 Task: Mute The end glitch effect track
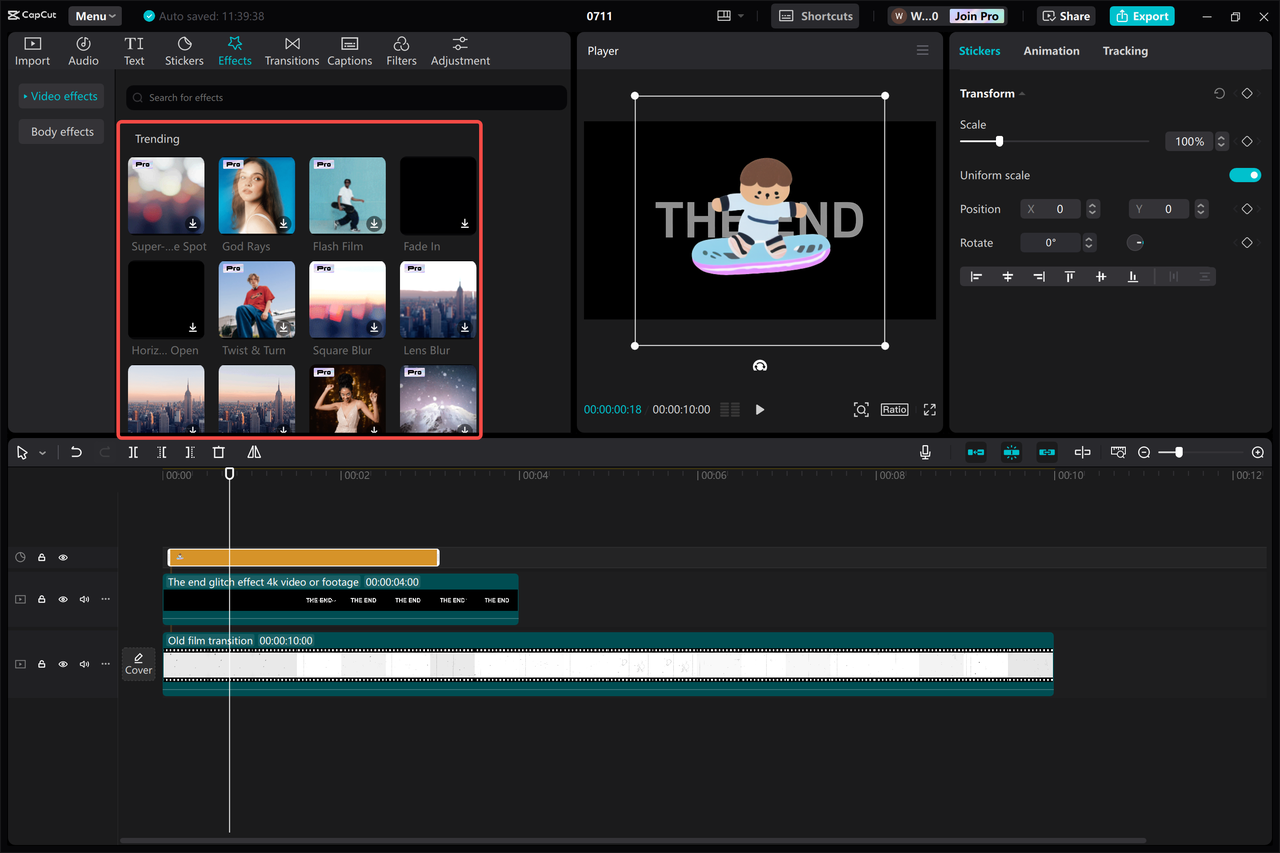[x=84, y=599]
